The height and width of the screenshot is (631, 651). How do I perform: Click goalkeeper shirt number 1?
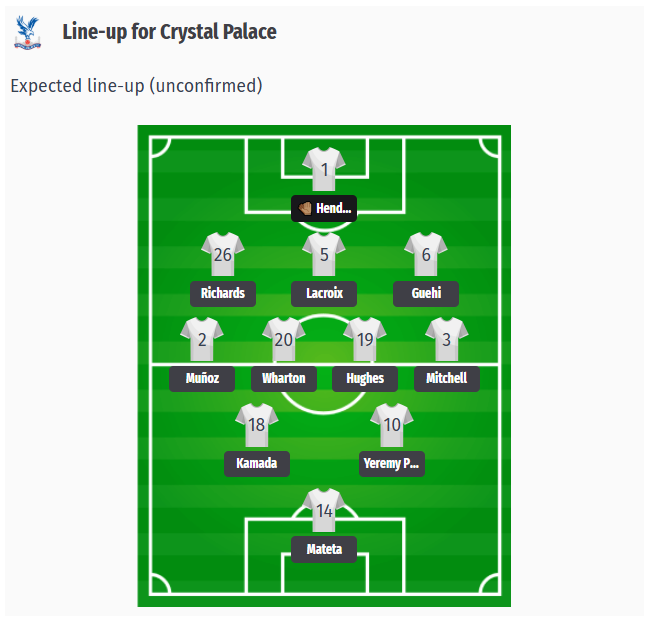(x=324, y=169)
